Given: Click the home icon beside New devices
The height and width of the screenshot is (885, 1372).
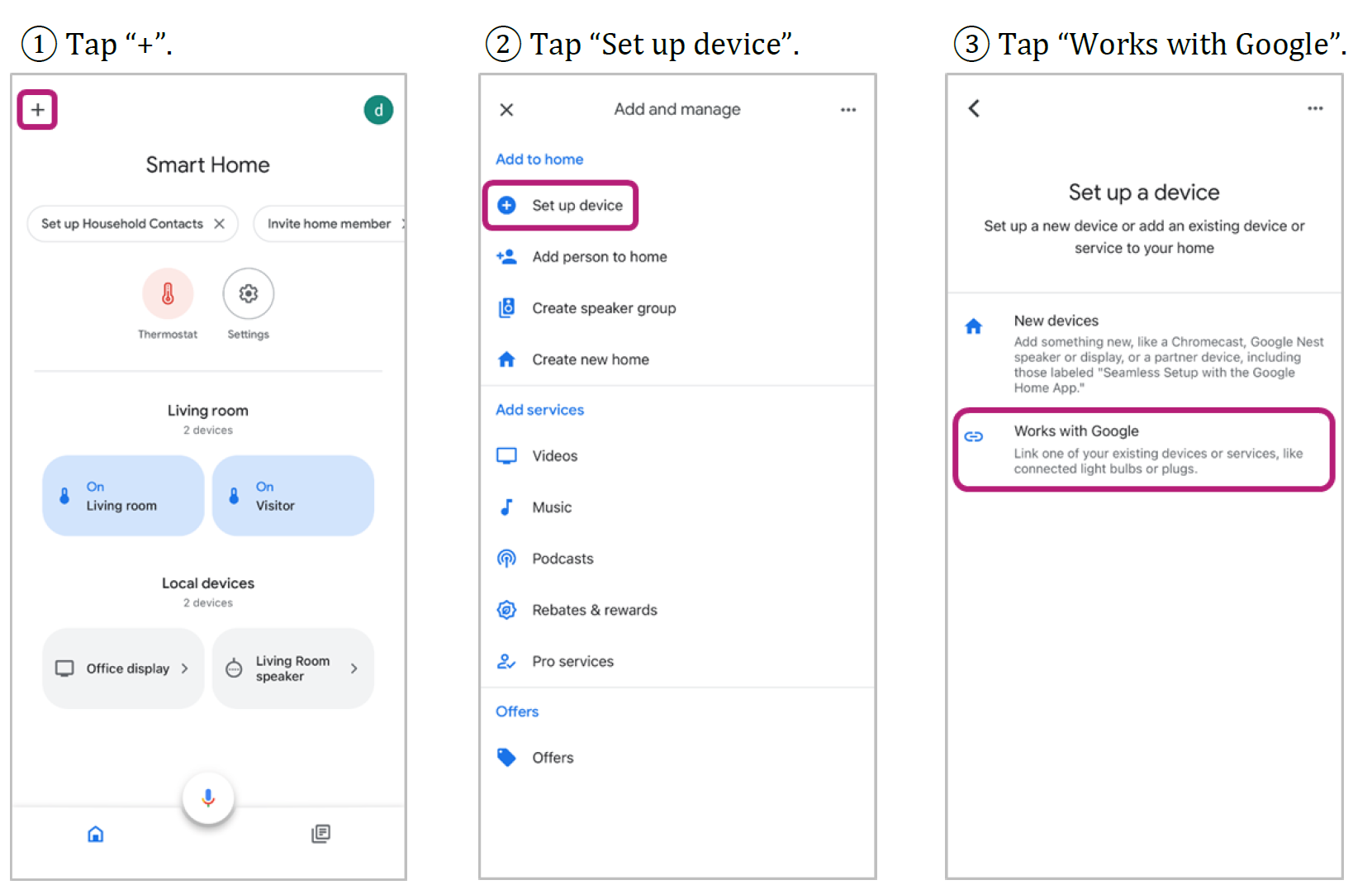Looking at the screenshot, I should click(974, 326).
